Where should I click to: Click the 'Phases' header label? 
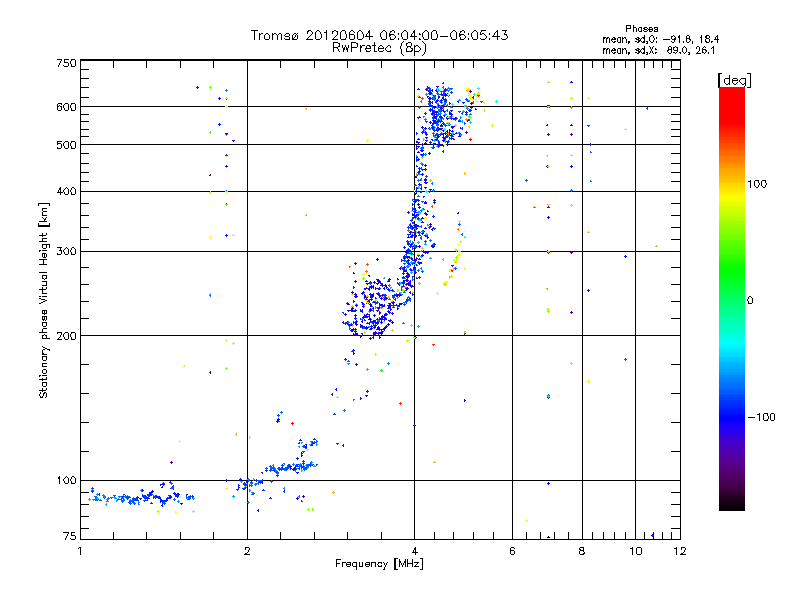[x=642, y=29]
